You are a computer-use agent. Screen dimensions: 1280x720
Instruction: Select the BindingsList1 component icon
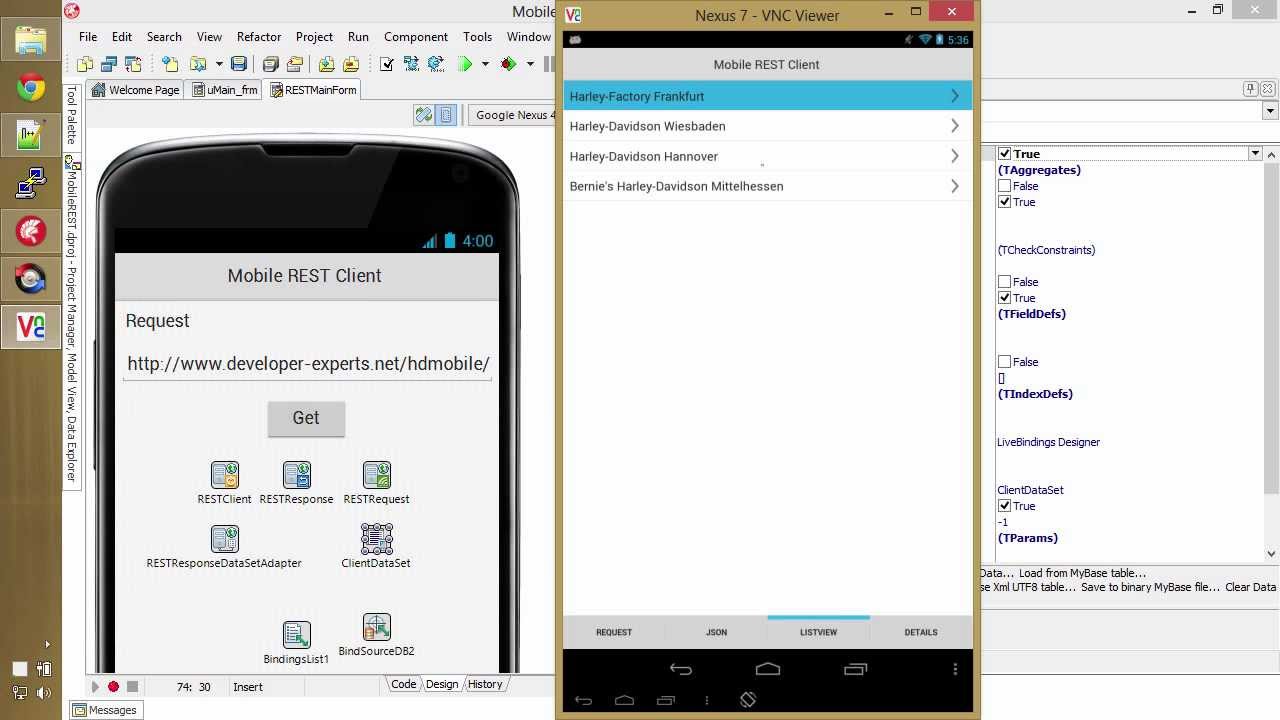pos(297,634)
